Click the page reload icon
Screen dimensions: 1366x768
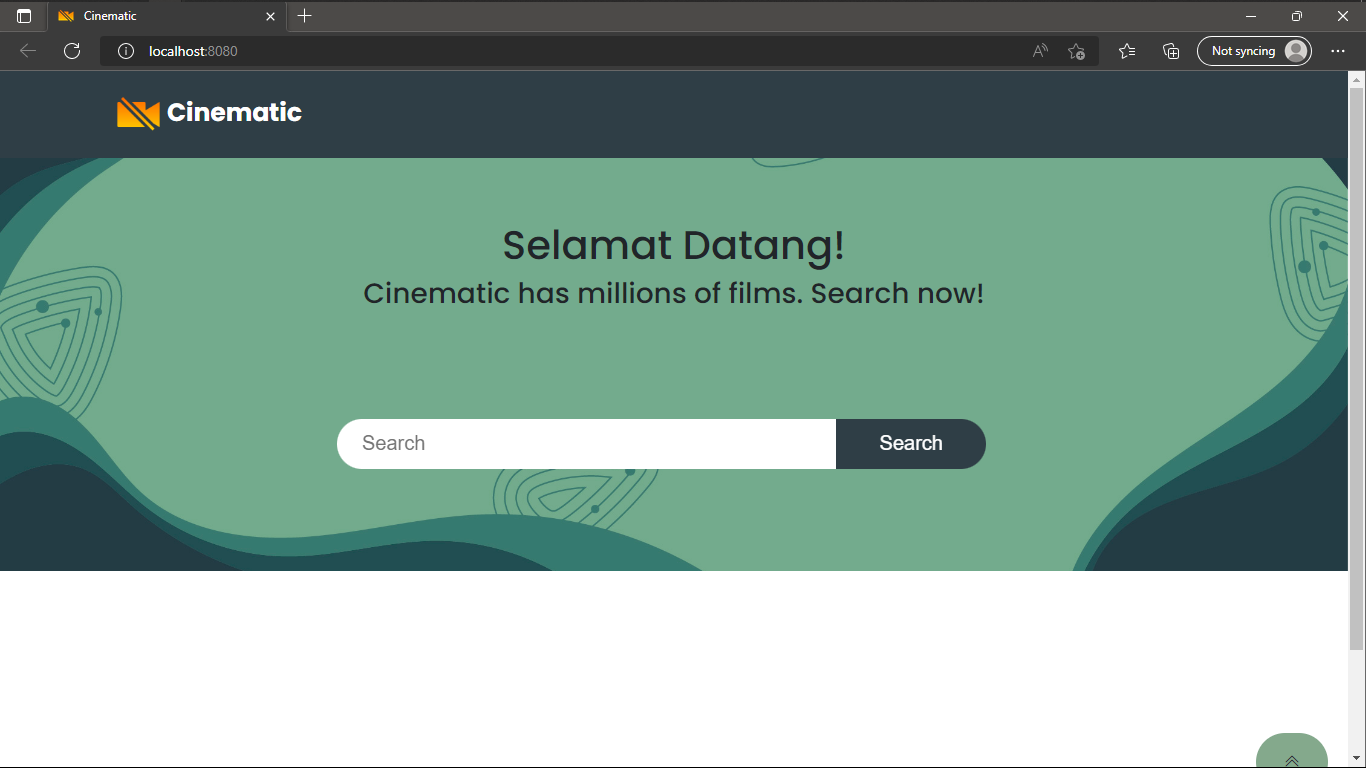coord(71,50)
